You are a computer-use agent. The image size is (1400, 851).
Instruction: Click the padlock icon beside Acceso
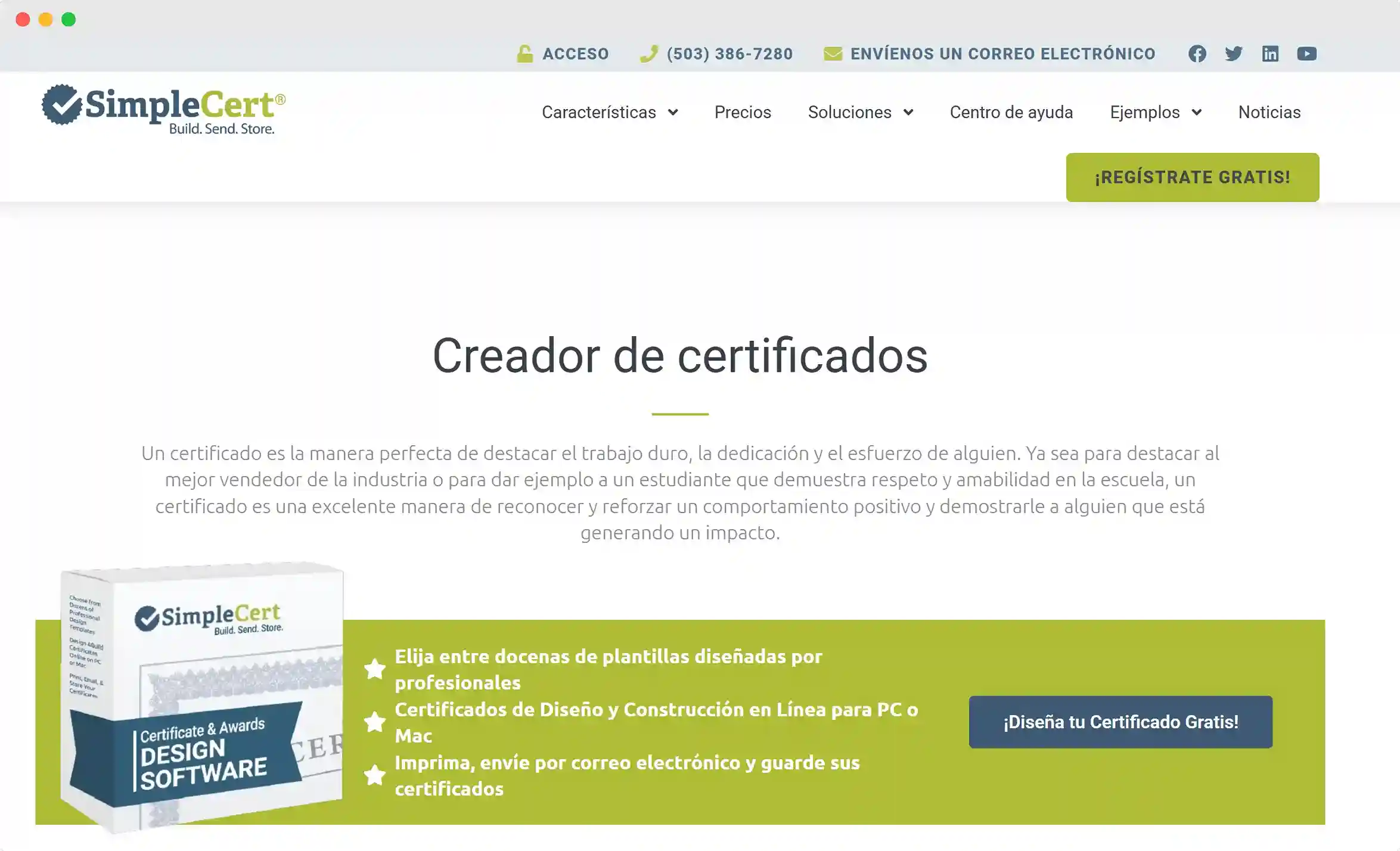click(524, 54)
